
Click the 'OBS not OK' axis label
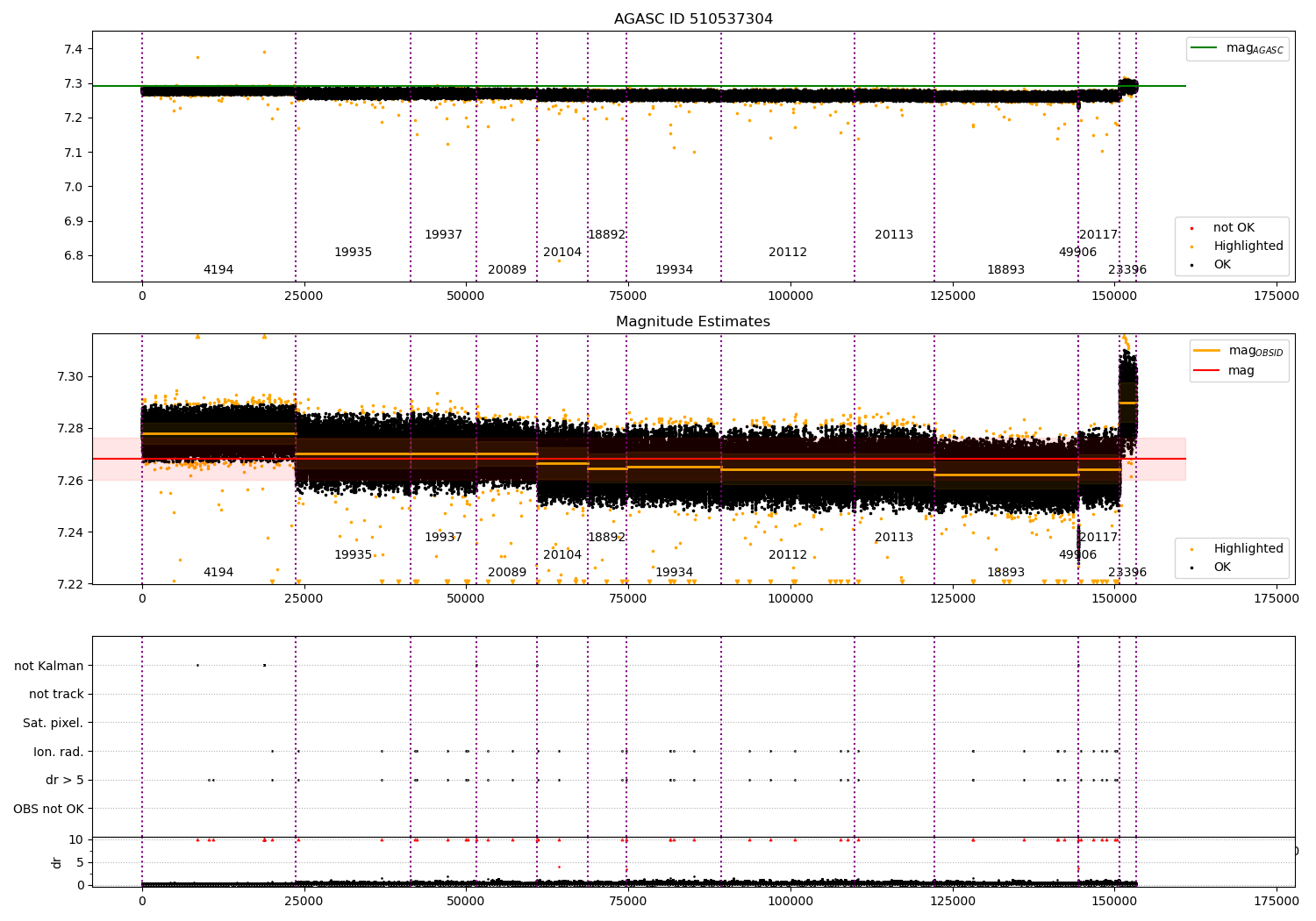tap(49, 809)
